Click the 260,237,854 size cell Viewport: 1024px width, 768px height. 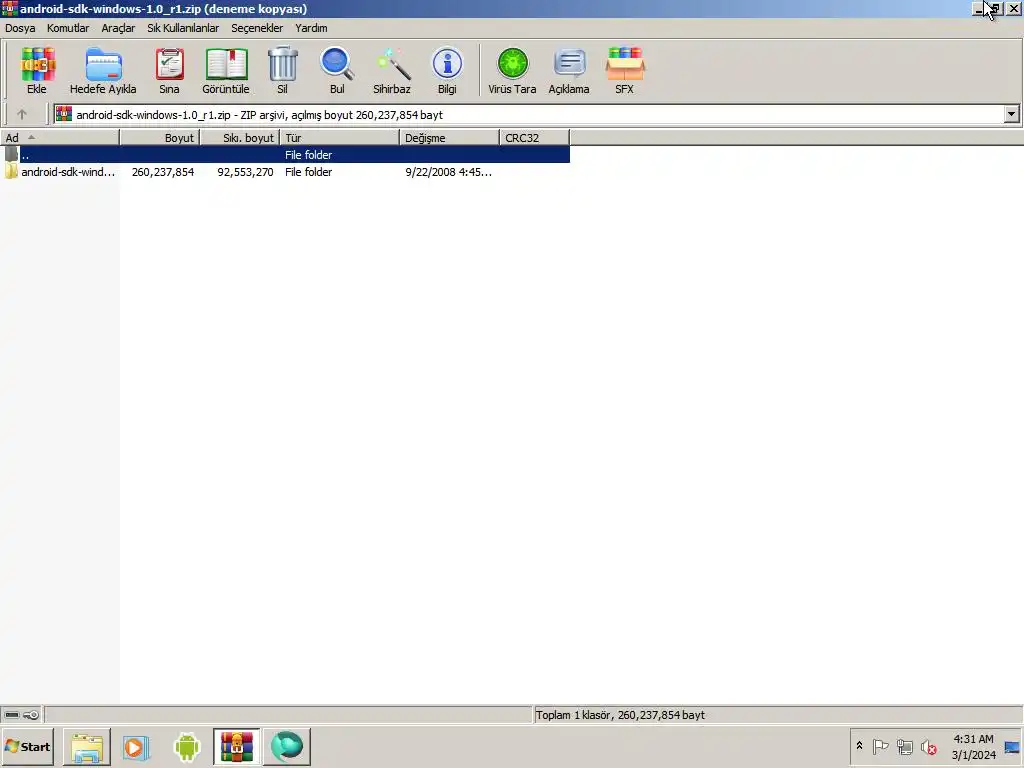pyautogui.click(x=163, y=172)
